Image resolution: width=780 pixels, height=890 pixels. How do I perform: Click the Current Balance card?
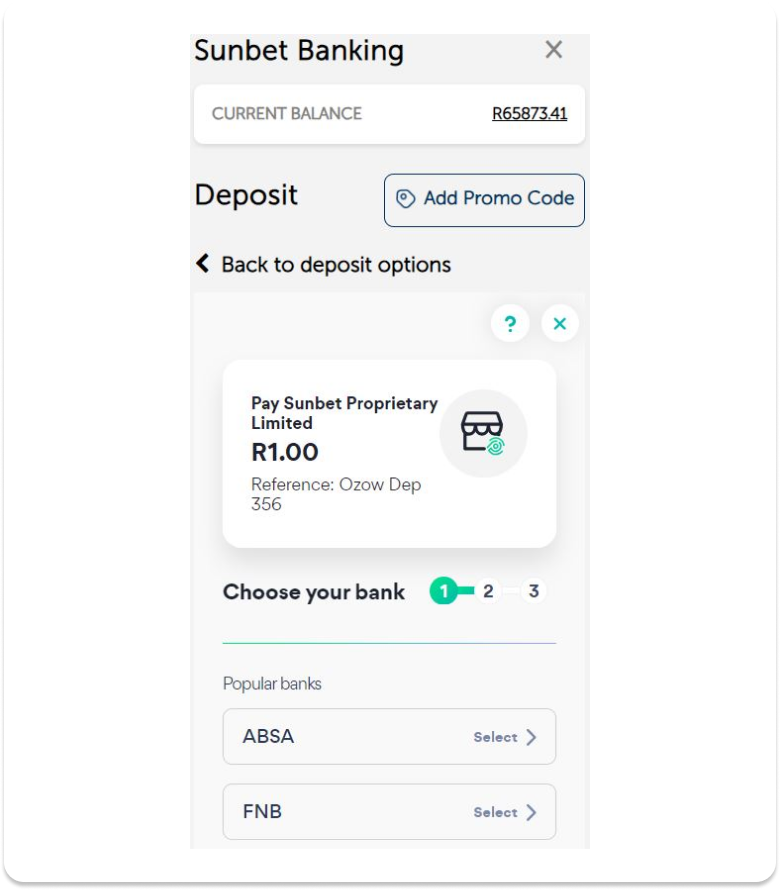coord(389,114)
